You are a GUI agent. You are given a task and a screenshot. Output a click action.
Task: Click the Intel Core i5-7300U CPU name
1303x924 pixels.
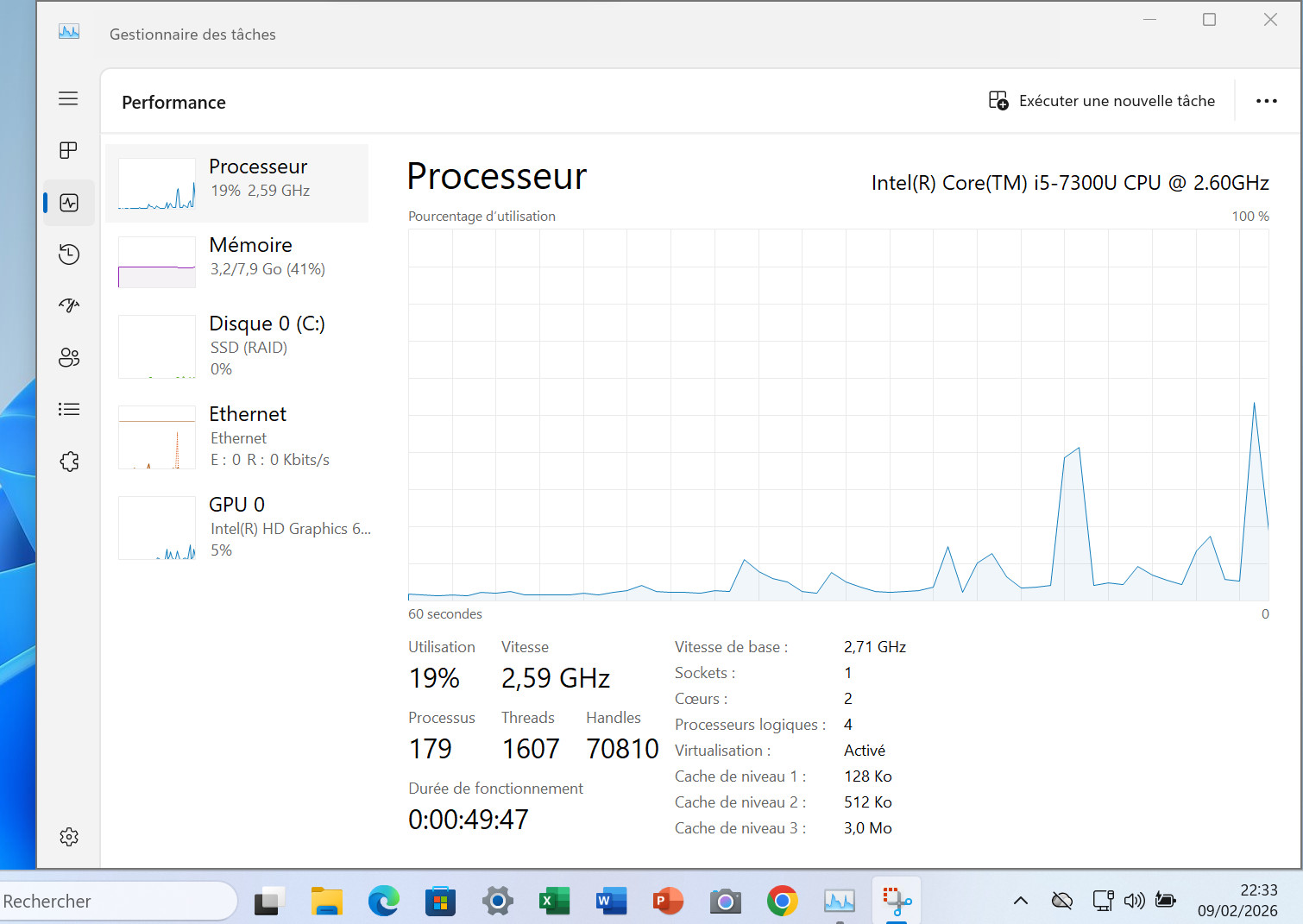point(1070,183)
